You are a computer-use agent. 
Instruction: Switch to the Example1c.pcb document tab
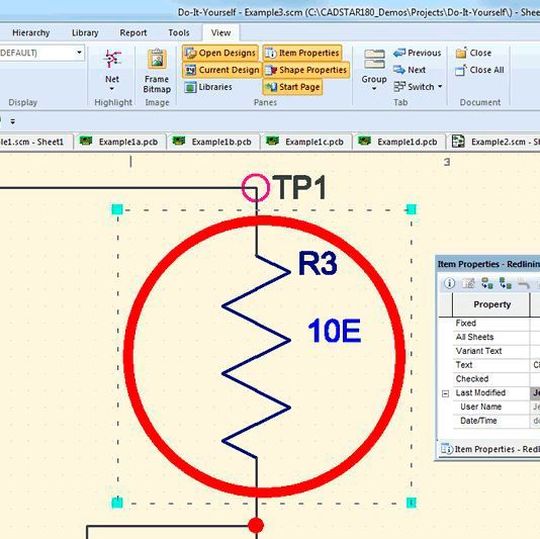coord(305,142)
